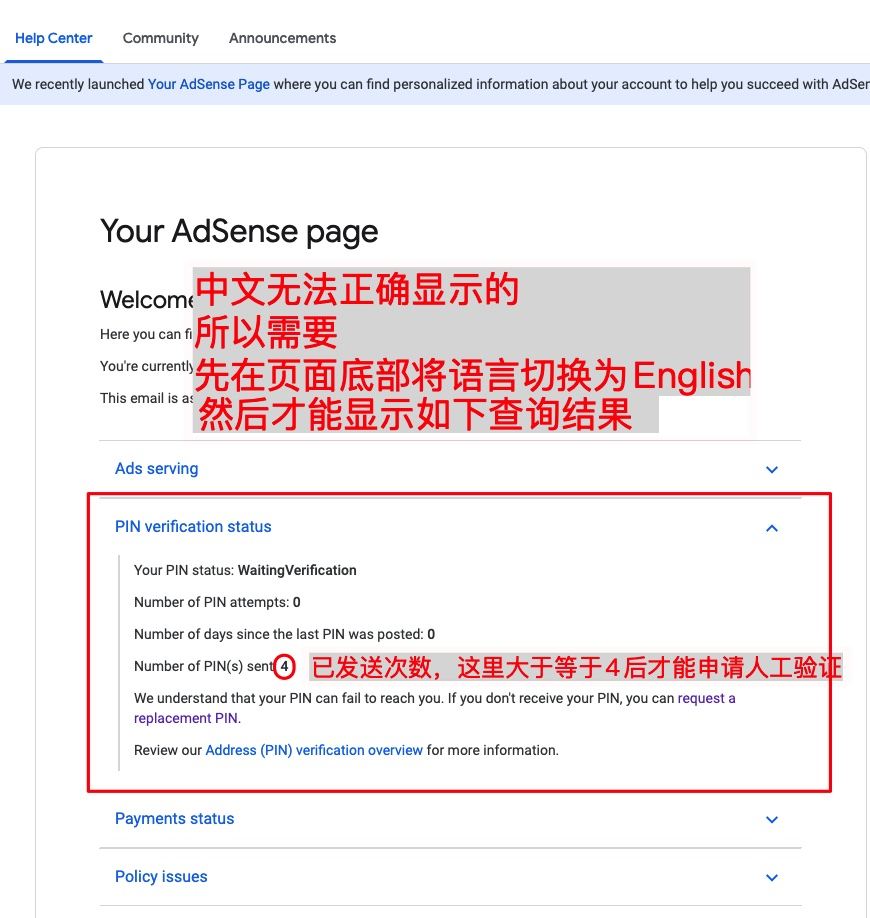Click the 'Number of PIN attempts: 0' line
Viewport: 870px width, 918px height.
(217, 602)
